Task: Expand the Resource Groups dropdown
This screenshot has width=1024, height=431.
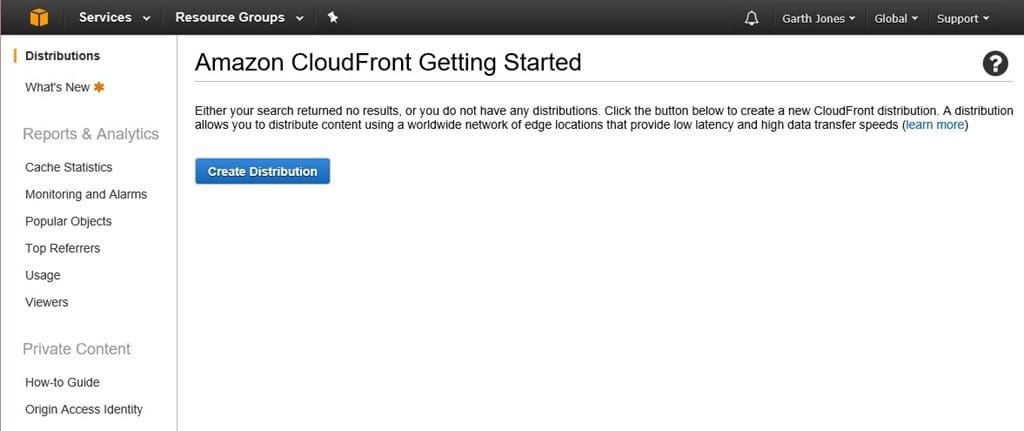Action: click(240, 18)
